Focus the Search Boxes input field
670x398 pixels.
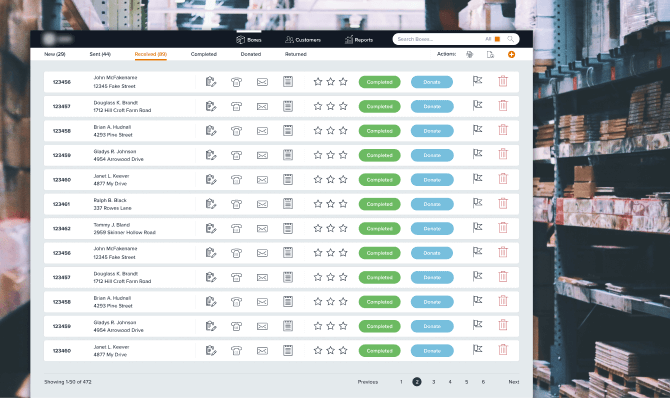[438, 39]
